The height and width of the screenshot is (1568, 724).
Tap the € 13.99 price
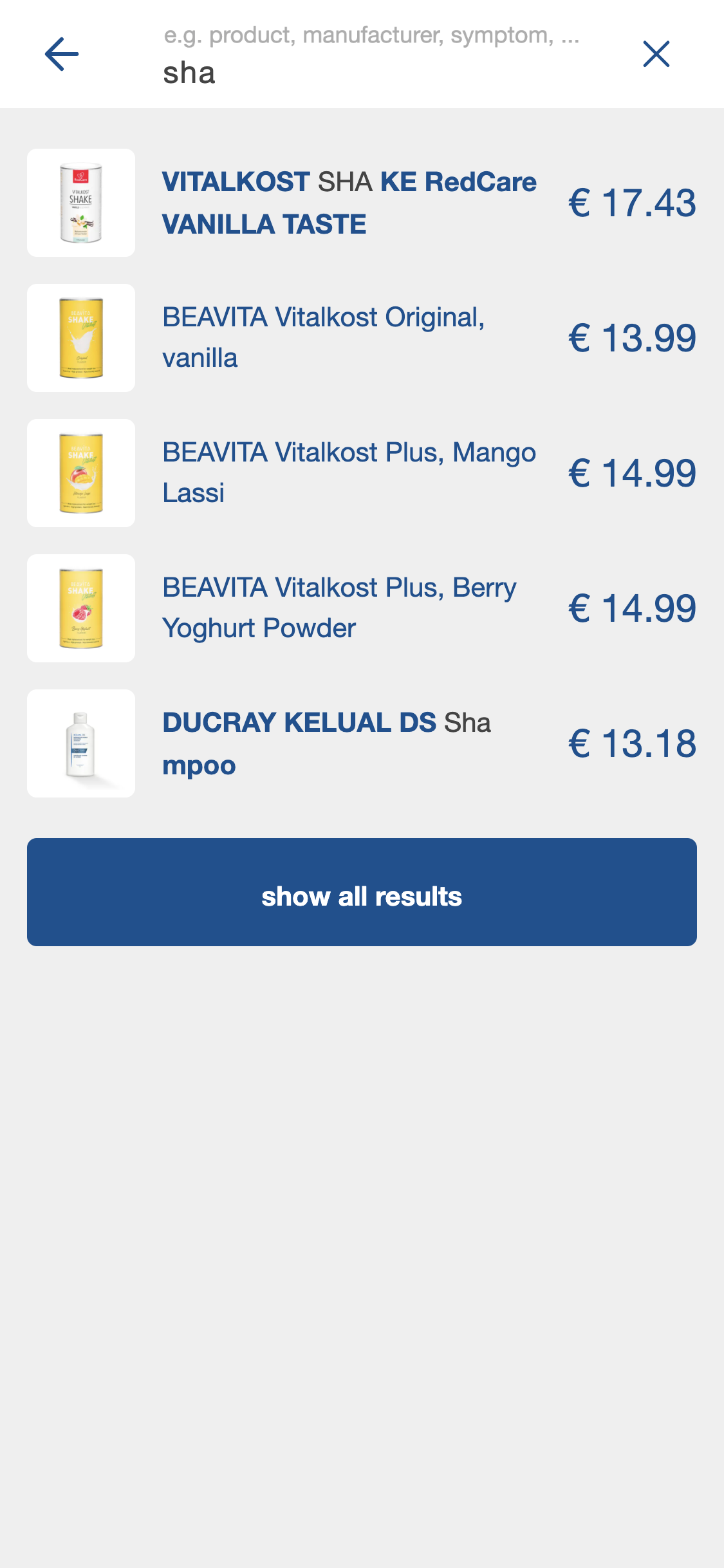632,338
